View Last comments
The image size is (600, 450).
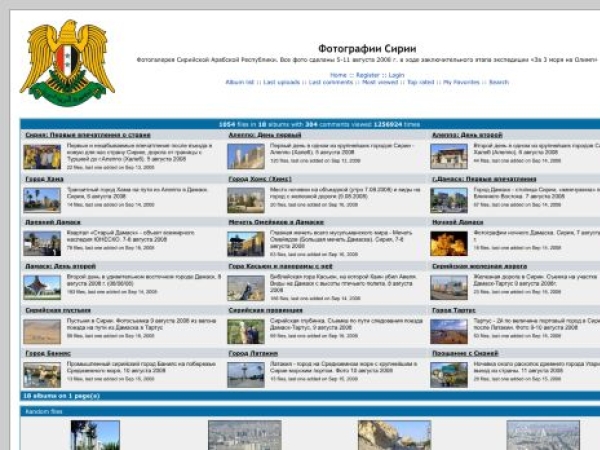pyautogui.click(x=330, y=82)
